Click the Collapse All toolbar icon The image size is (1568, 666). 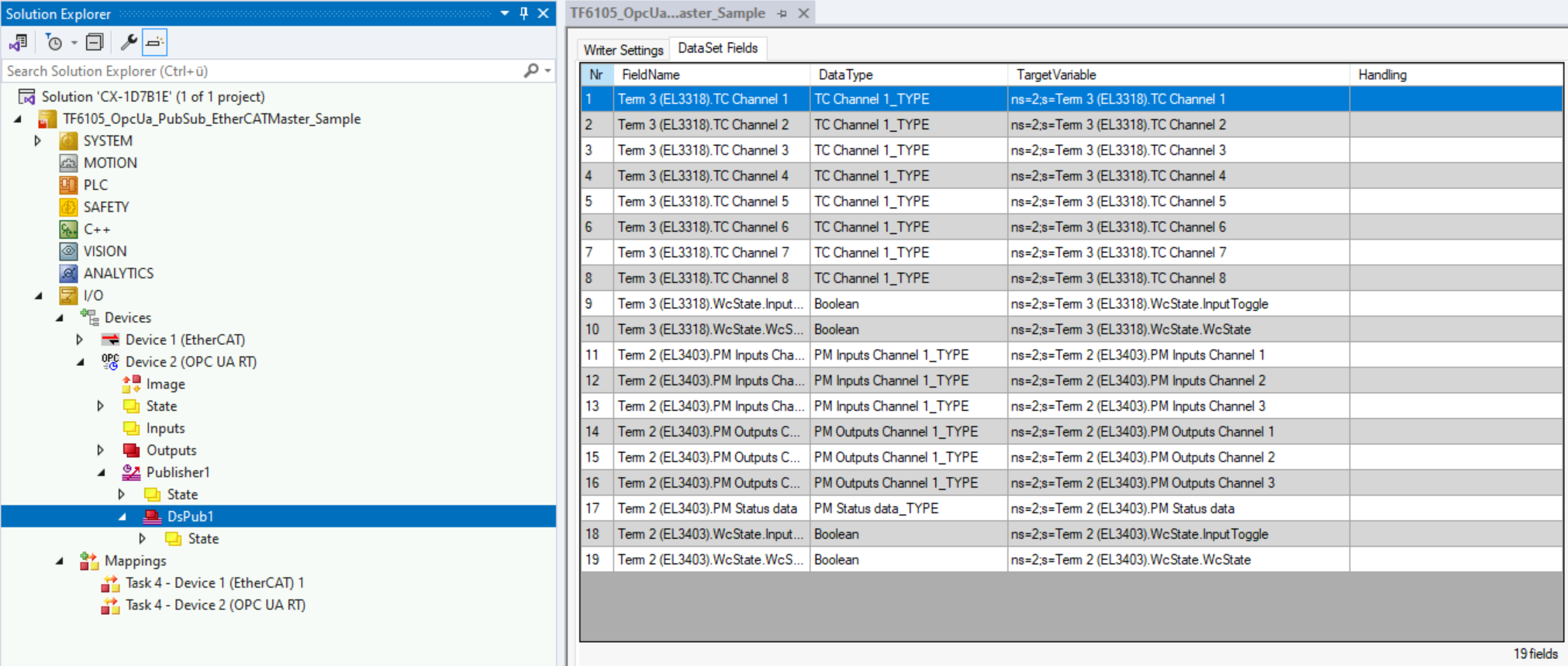[x=95, y=43]
